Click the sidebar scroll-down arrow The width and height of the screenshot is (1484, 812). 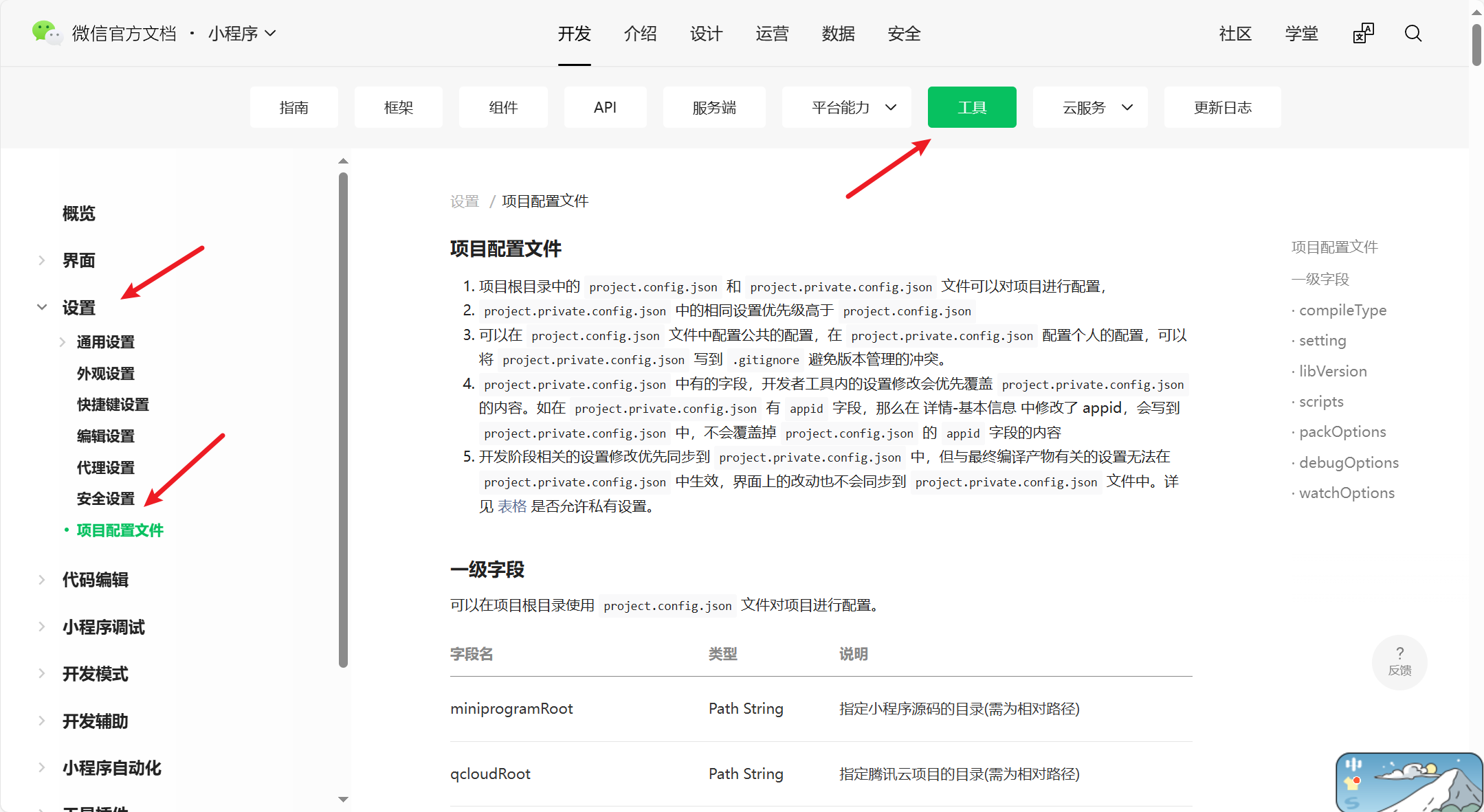pyautogui.click(x=343, y=799)
